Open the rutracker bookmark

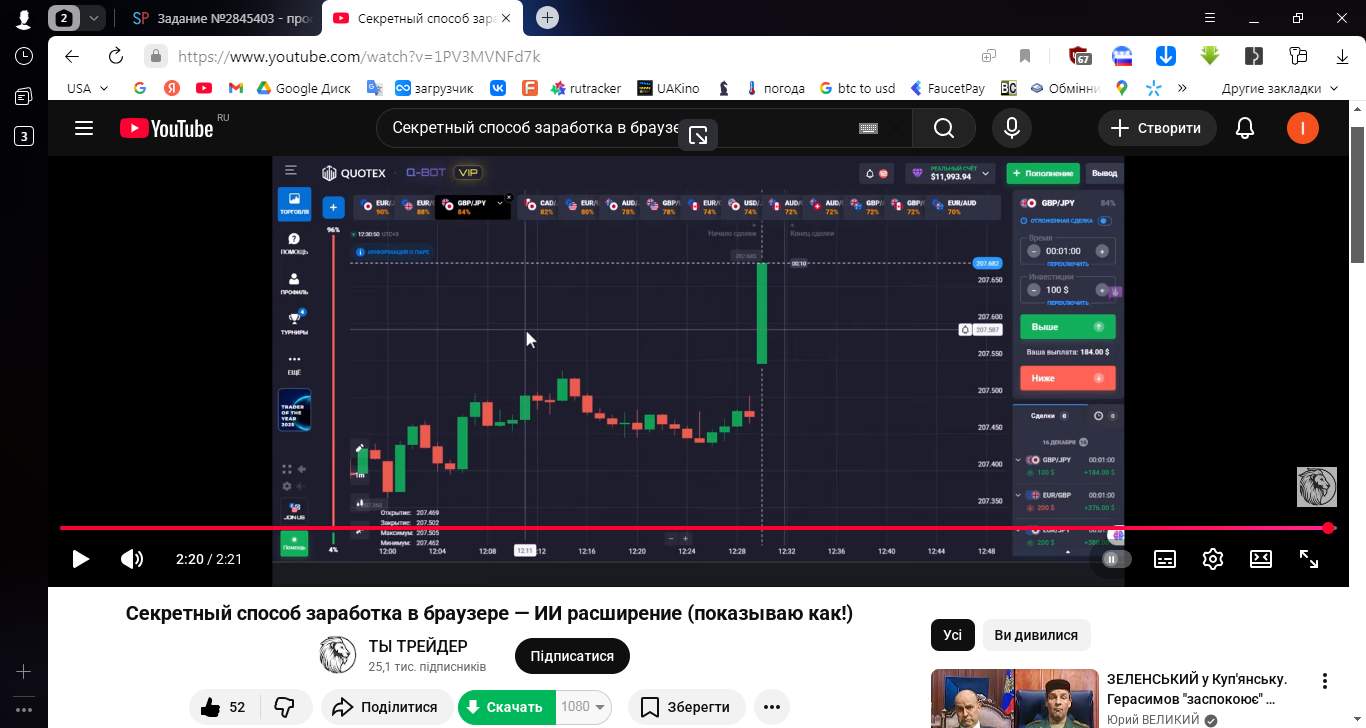(x=586, y=88)
